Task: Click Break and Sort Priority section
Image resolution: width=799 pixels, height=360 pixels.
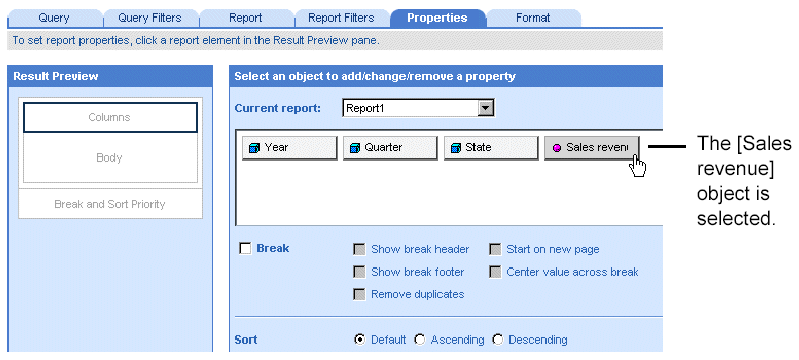Action: (x=110, y=204)
